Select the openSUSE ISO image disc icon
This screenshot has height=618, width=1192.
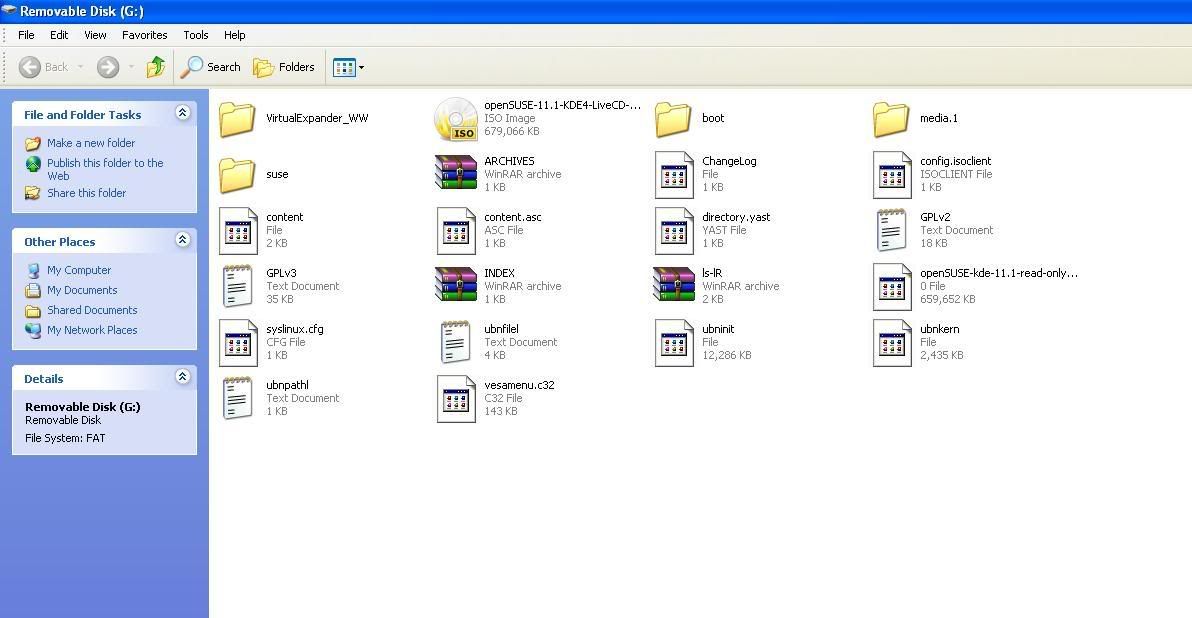pyautogui.click(x=455, y=119)
